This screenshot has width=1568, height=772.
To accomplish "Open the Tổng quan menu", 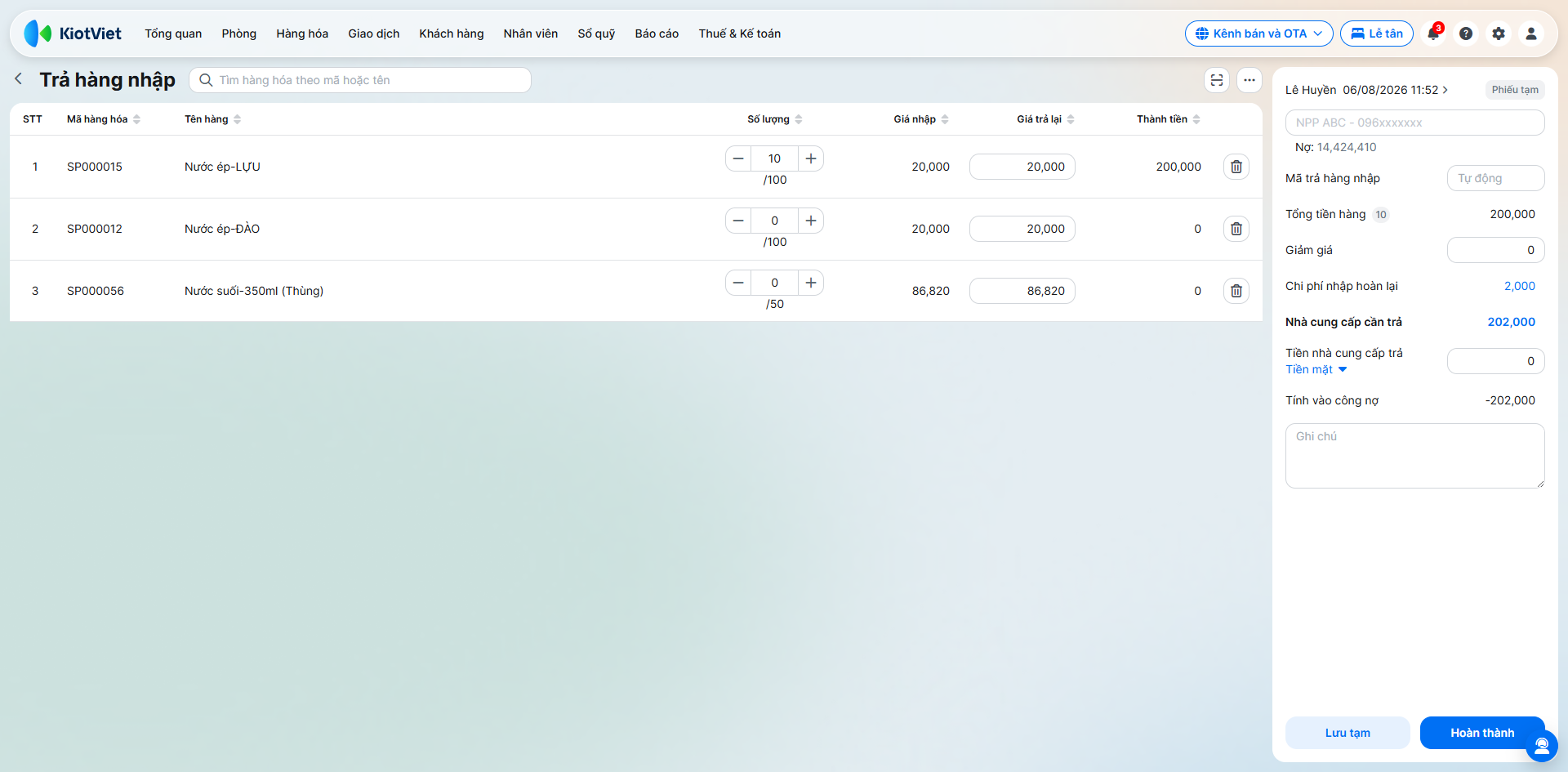I will tap(173, 33).
